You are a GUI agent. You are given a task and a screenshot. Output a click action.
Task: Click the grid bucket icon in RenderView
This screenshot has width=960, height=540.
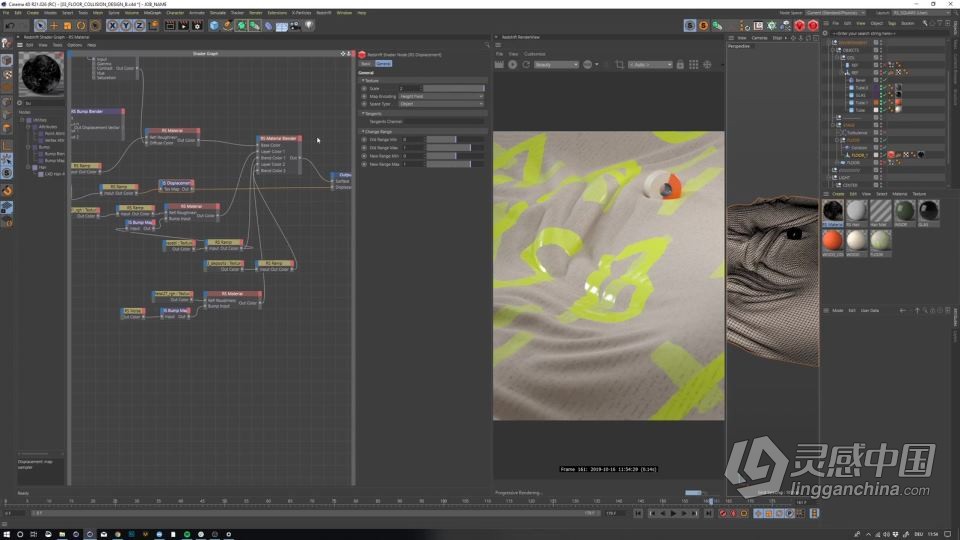click(x=694, y=64)
